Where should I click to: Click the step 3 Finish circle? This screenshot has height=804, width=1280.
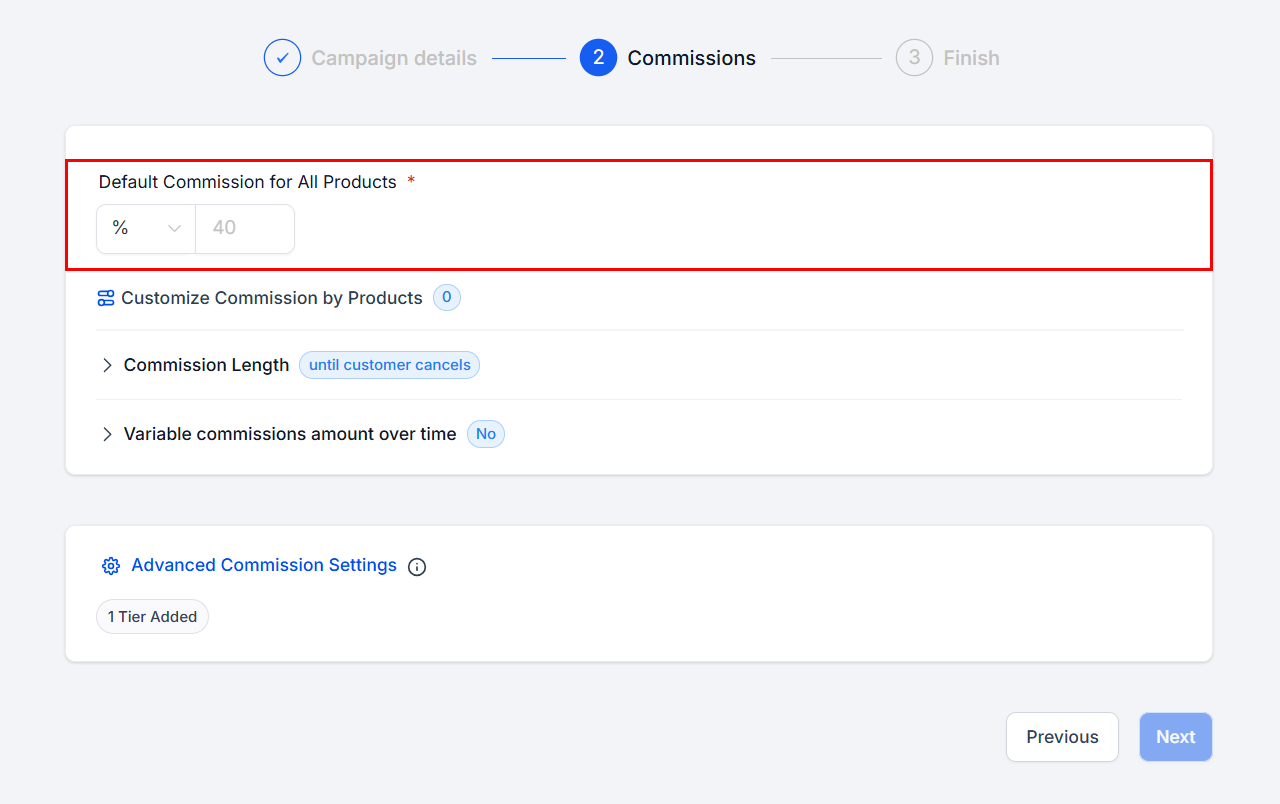pyautogui.click(x=914, y=58)
